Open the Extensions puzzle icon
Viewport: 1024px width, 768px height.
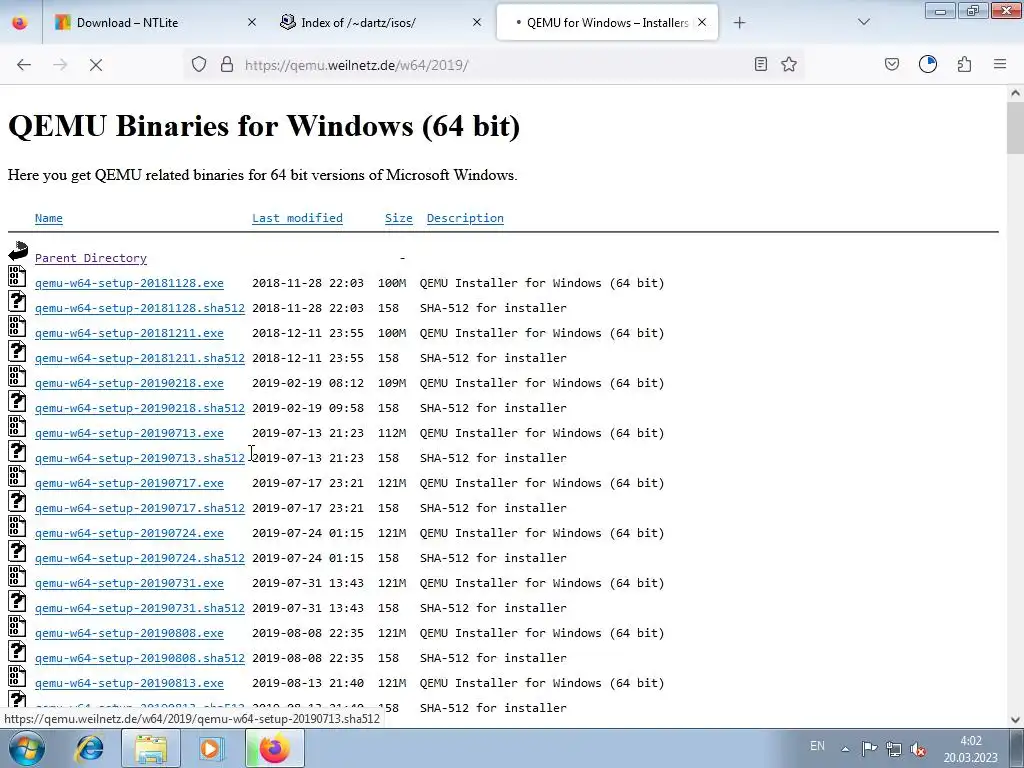pyautogui.click(x=965, y=64)
